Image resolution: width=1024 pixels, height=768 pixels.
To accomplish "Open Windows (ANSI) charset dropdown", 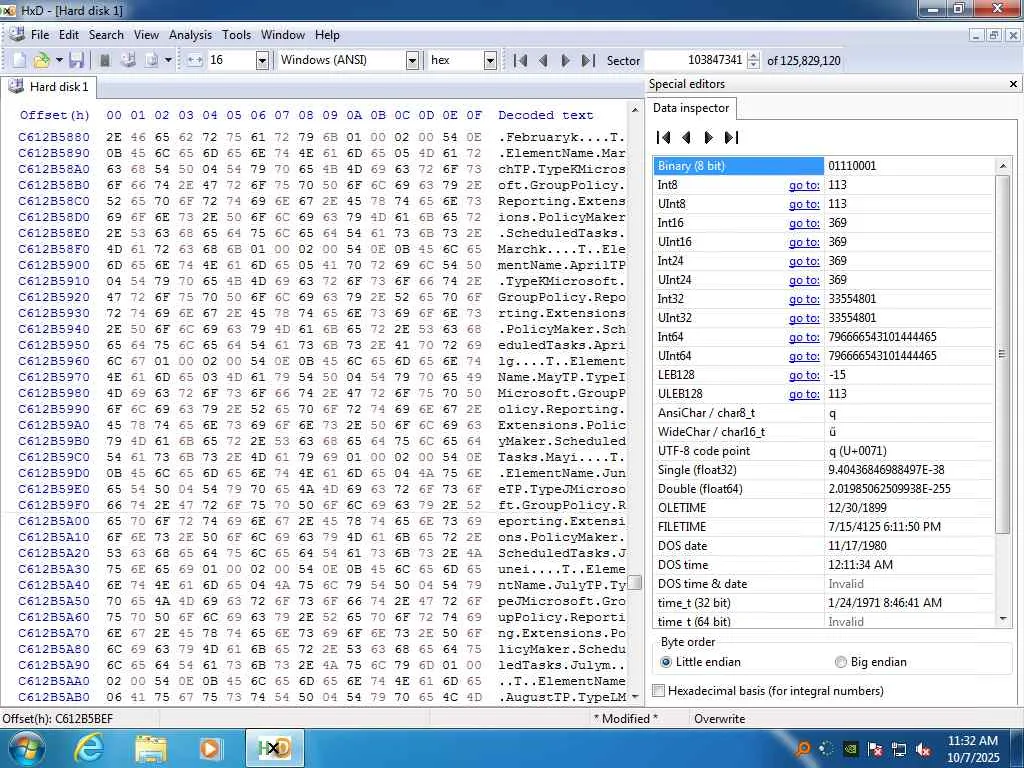I will tap(412, 60).
